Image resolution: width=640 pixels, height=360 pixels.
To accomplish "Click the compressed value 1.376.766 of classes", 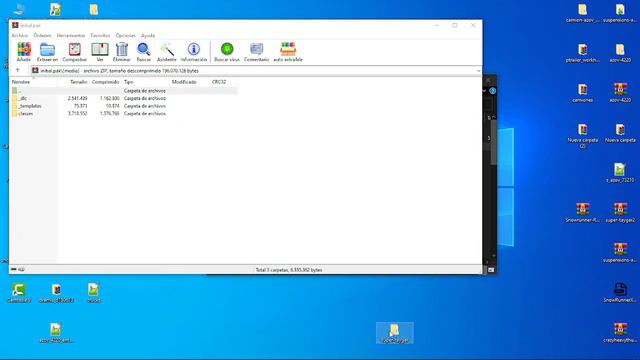I will pos(109,113).
